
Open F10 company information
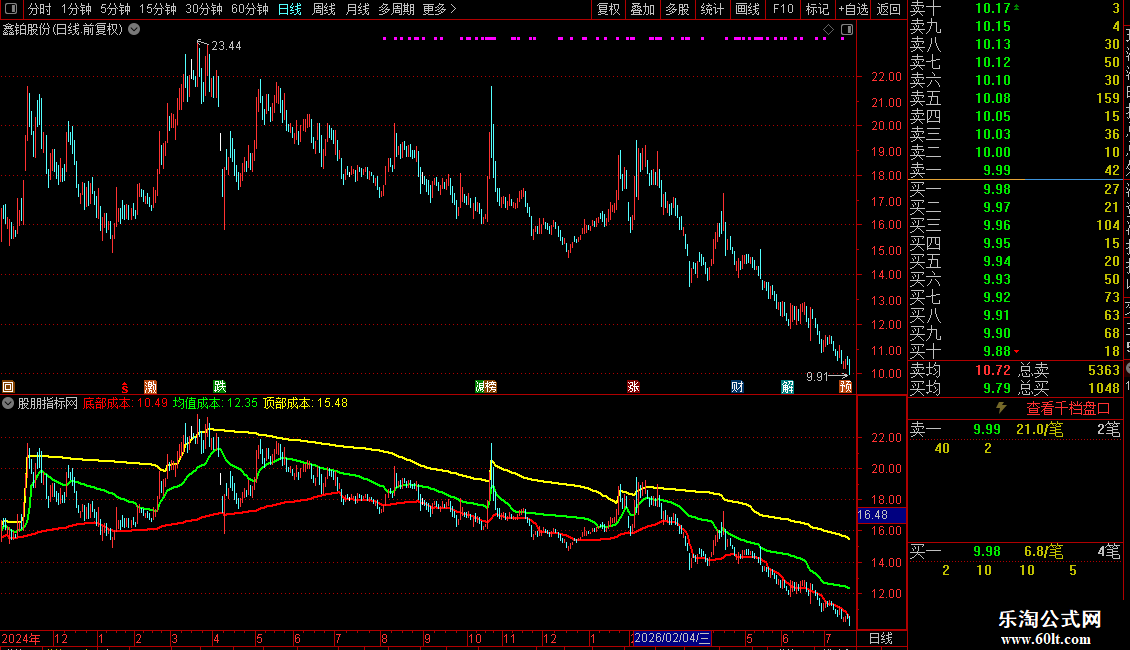tap(783, 9)
